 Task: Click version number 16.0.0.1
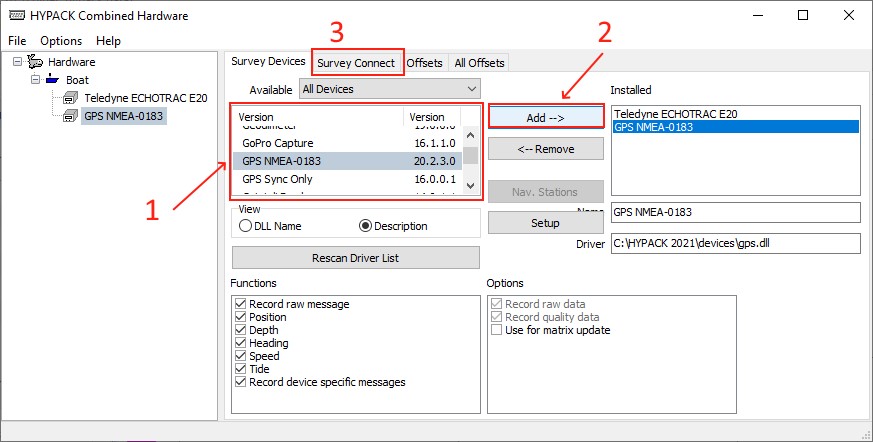pos(435,179)
